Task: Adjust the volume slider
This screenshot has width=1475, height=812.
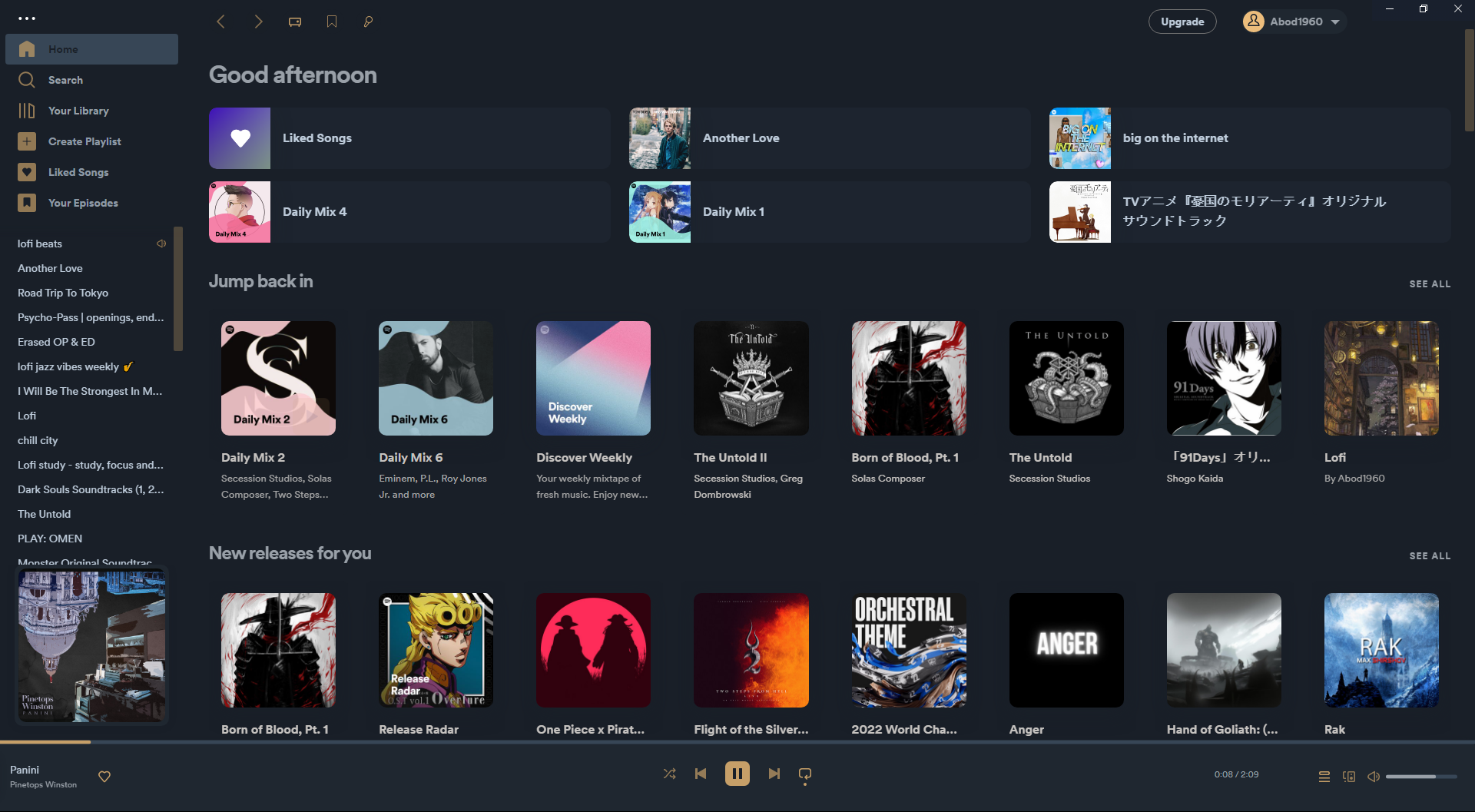Action: point(1421,777)
